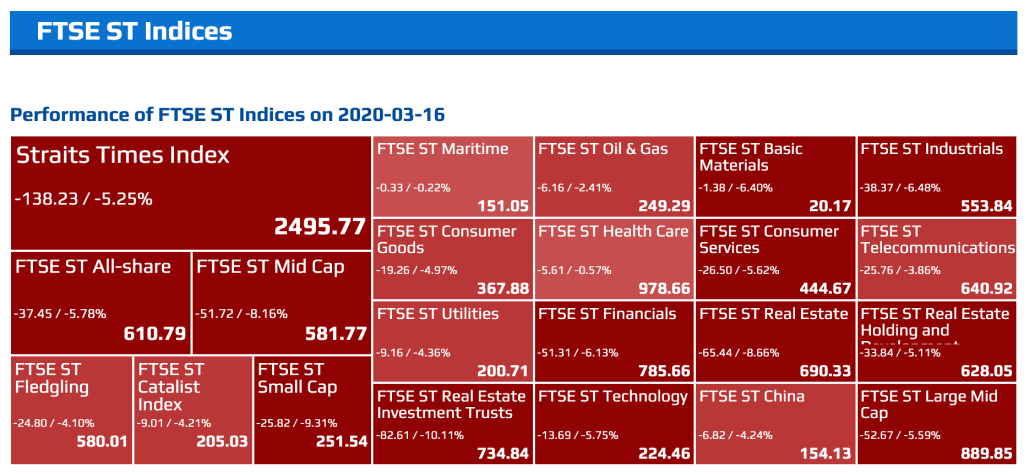Select the FTSE ST Utilities tile
The height and width of the screenshot is (473, 1024).
452,341
